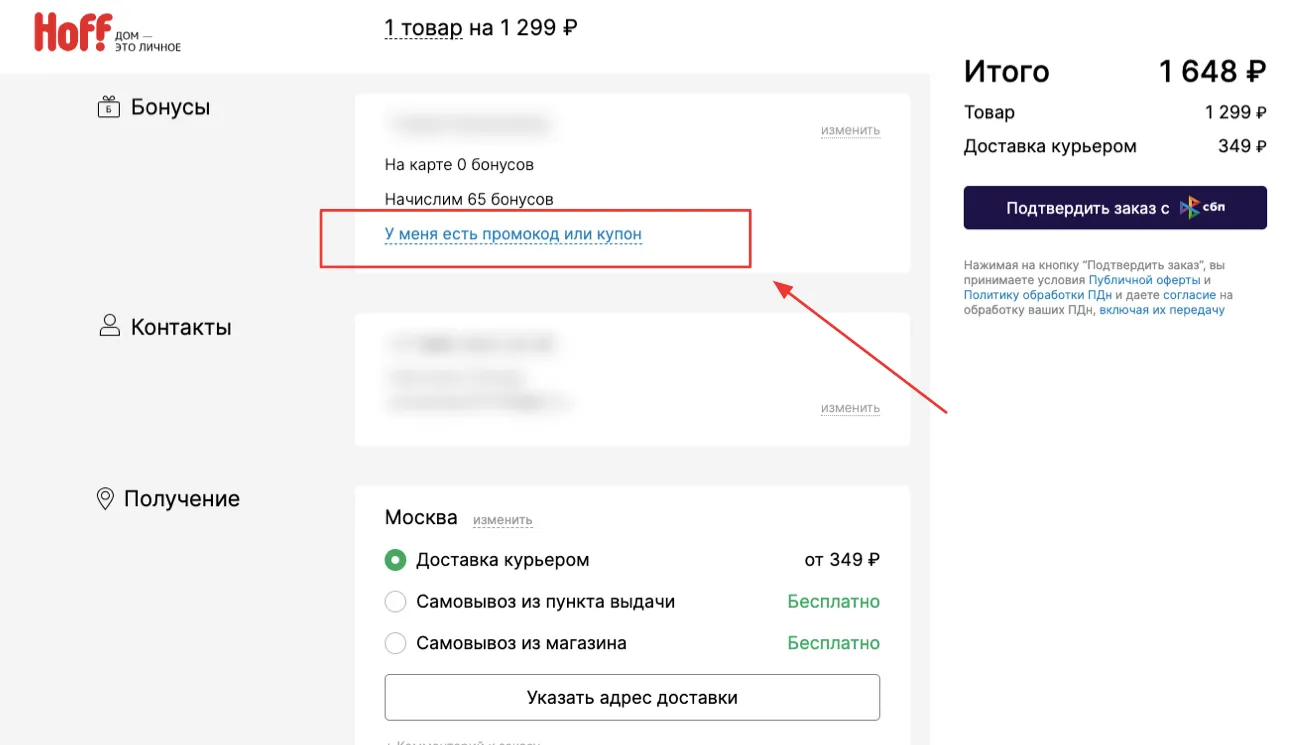Select Самовывоз из пункта выдачи option
This screenshot has width=1306, height=745.
(x=395, y=602)
